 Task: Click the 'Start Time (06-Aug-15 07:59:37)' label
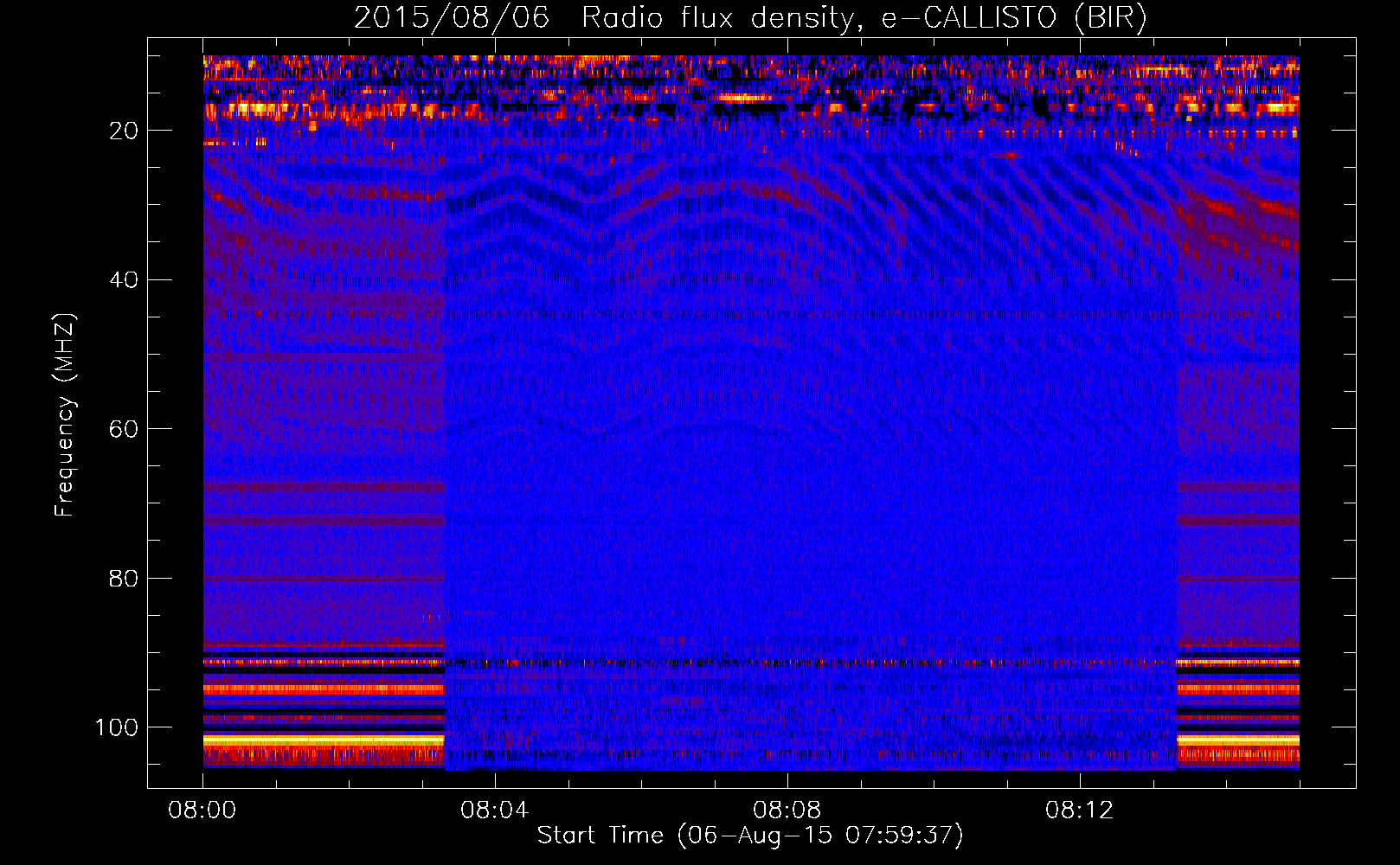(750, 836)
